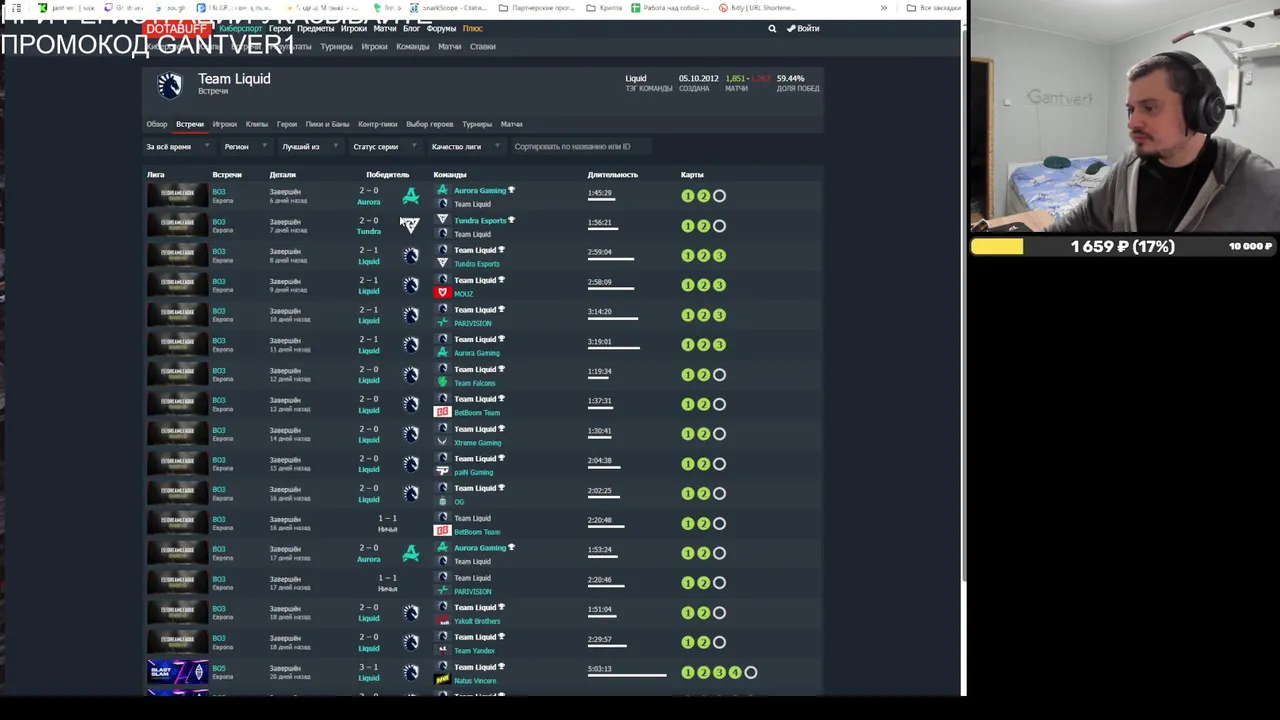Open Tundra Esports link in 7-days-ago row
The image size is (1280, 720).
(x=480, y=221)
